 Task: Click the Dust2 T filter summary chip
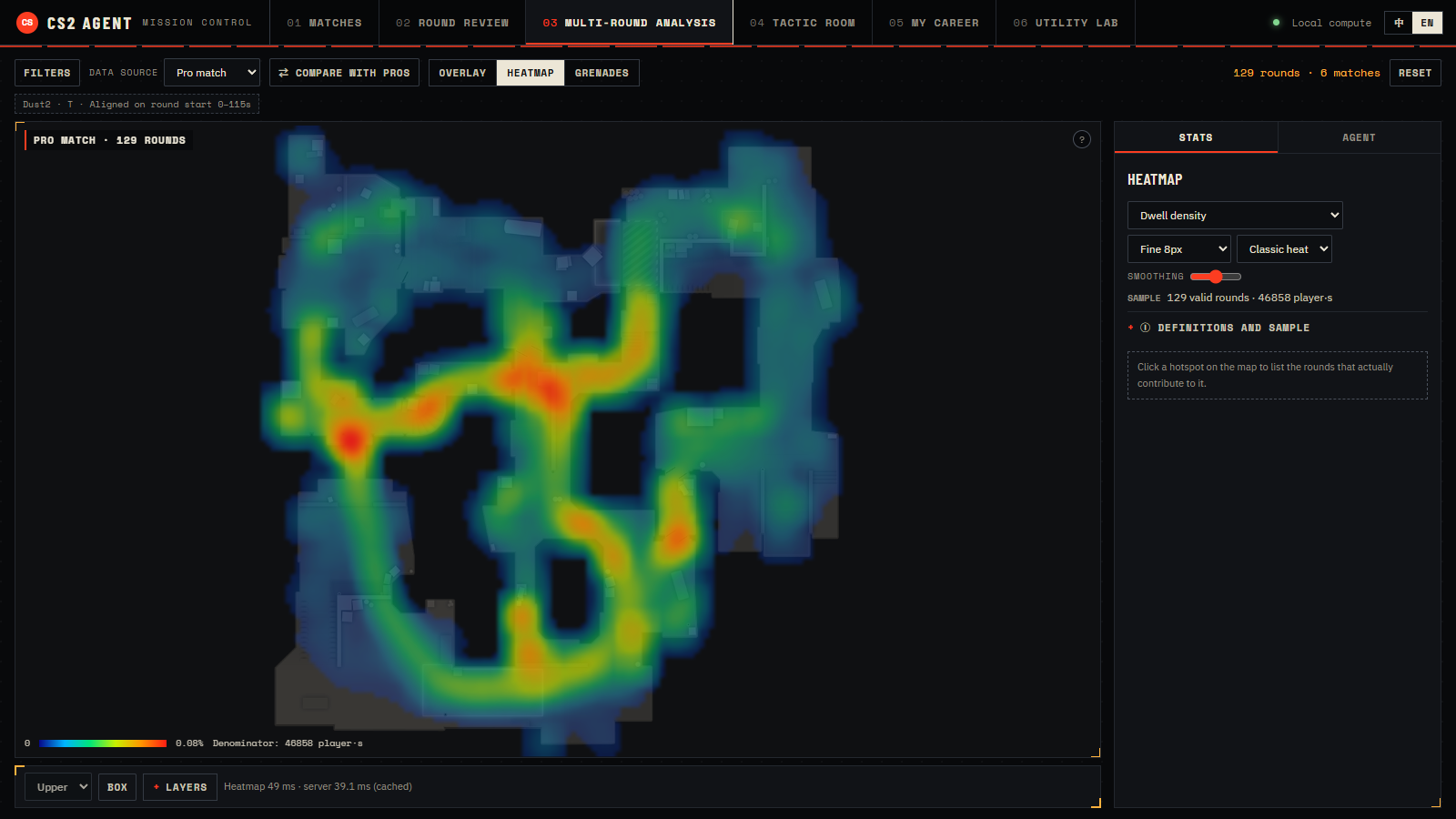136,105
